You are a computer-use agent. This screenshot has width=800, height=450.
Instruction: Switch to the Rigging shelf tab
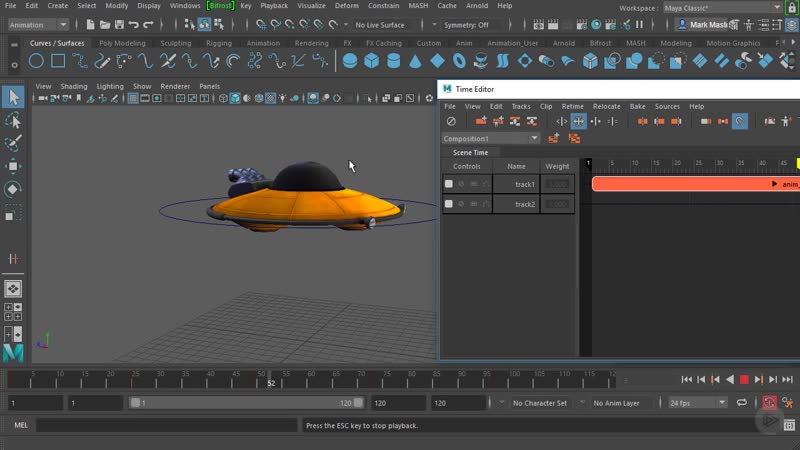point(219,43)
